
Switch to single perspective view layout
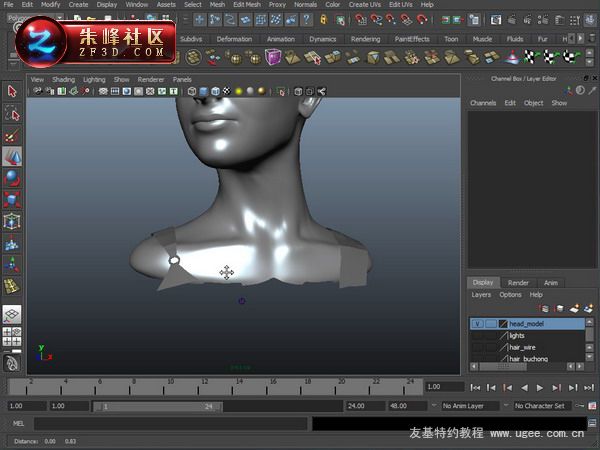[x=12, y=315]
